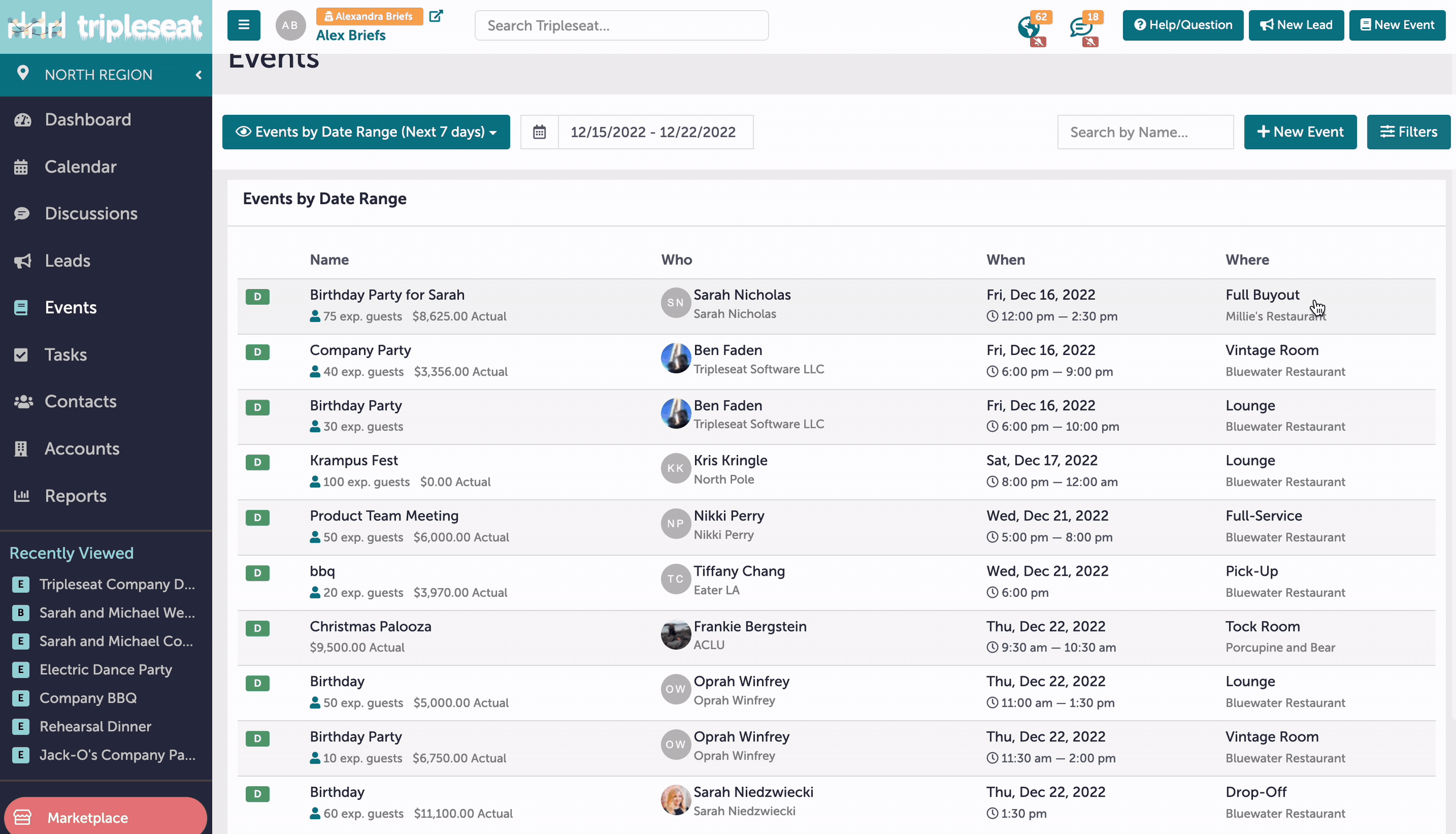1456x834 pixels.
Task: Open Events by Date Range view dropdown
Action: click(366, 132)
